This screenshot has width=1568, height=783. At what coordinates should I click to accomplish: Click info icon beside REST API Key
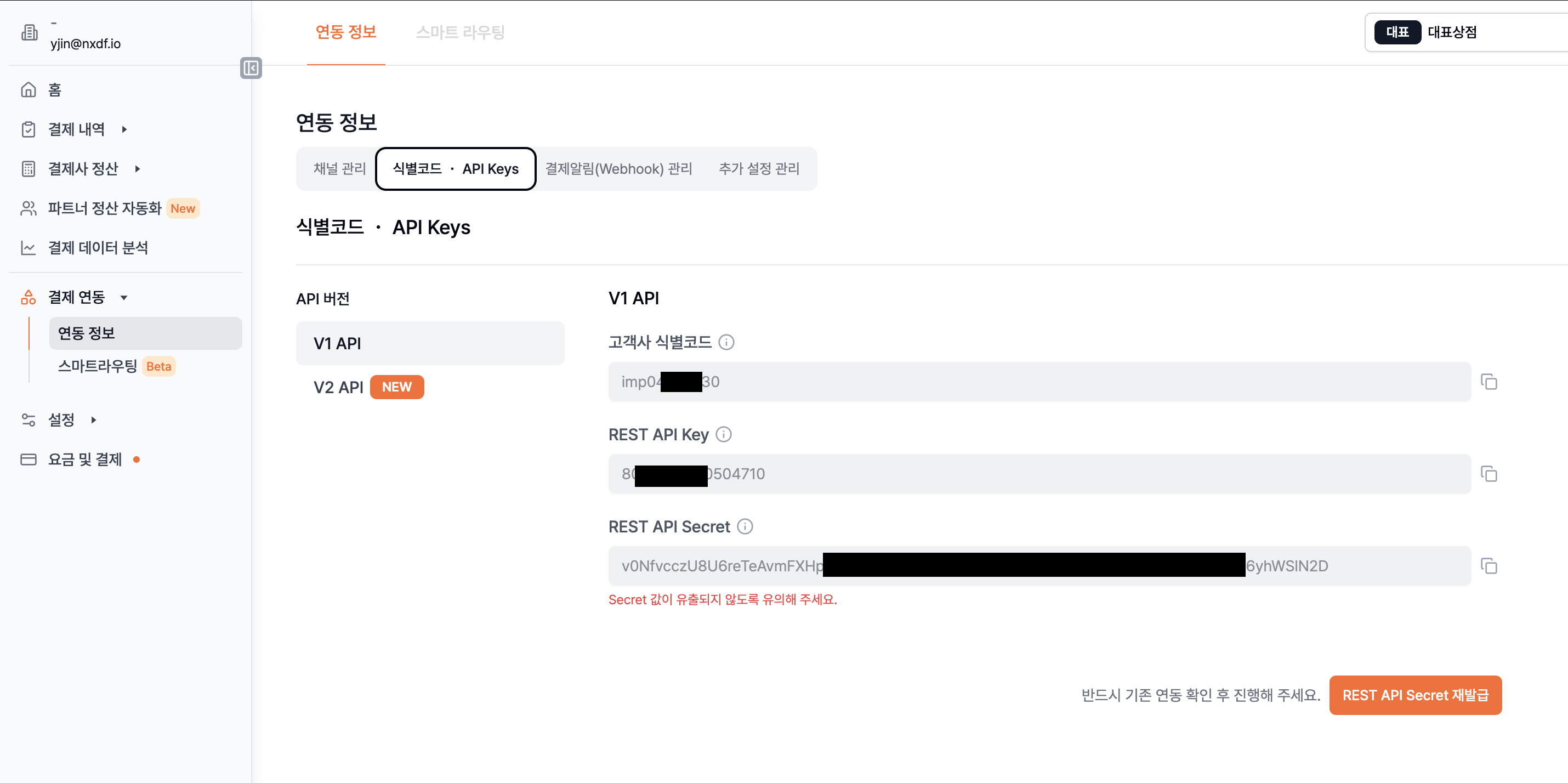coord(723,434)
